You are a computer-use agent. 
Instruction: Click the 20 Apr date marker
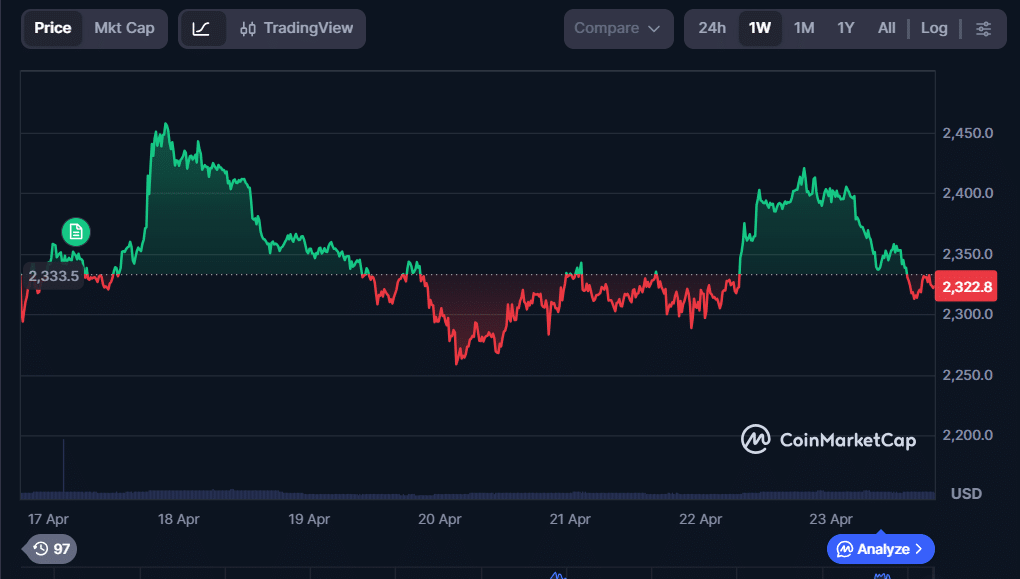[440, 519]
